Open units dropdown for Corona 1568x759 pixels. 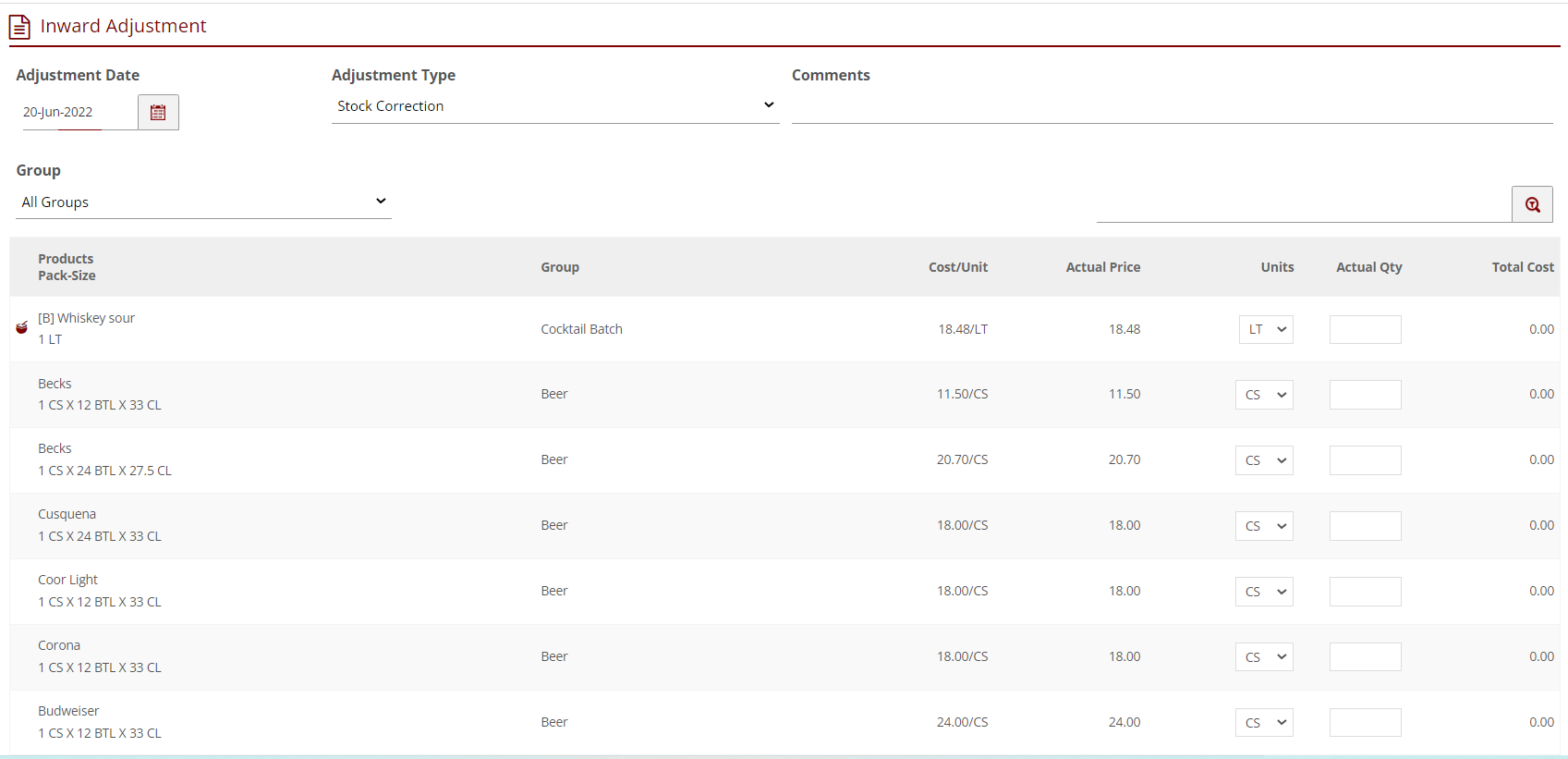(1264, 657)
